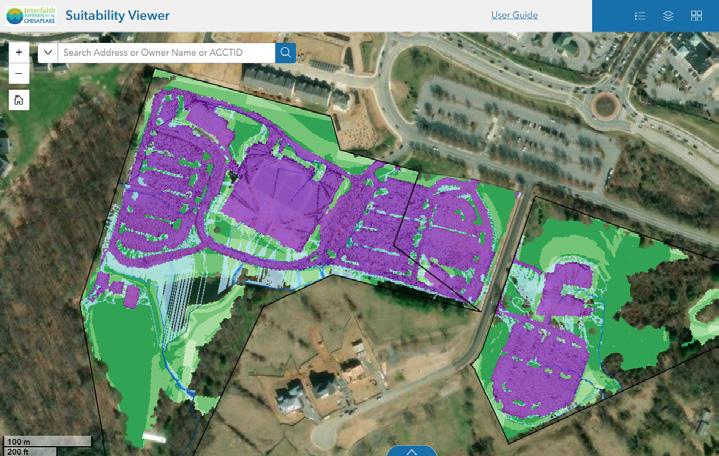Open the basemap gallery grid icon
Viewport: 719px width, 456px height.
(x=696, y=16)
